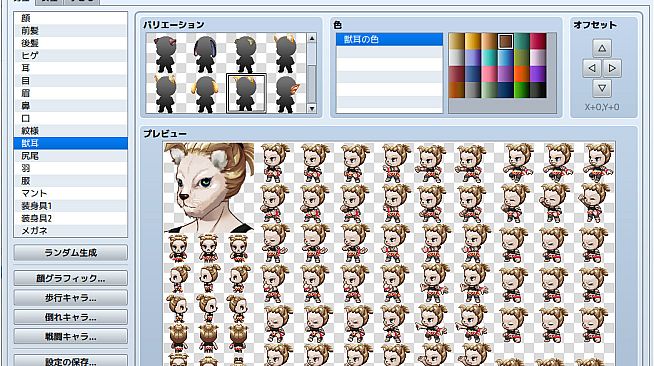Screen dimensions: 654x366
Task: Choose the turquoise cyan color swatch
Action: (489, 58)
